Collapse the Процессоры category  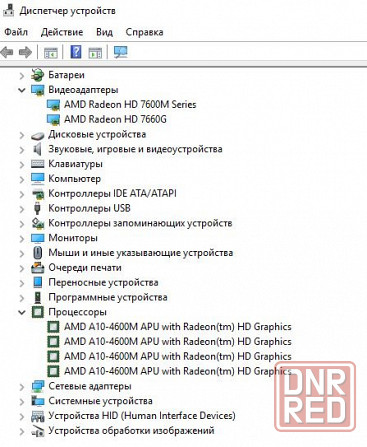pyautogui.click(x=22, y=312)
